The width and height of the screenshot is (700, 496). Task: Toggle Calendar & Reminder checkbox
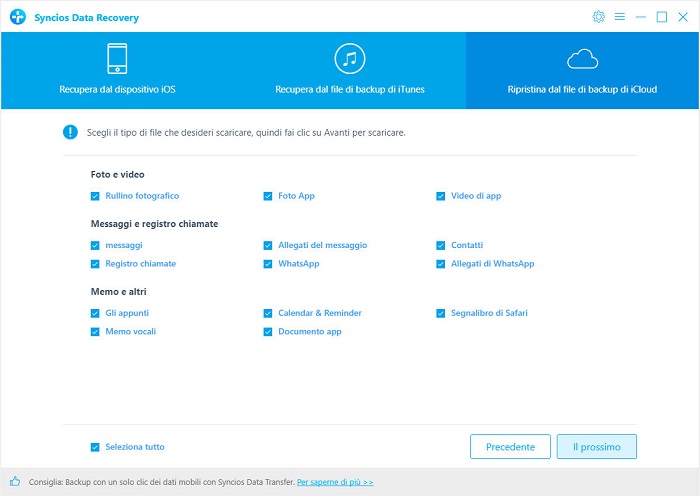[268, 313]
